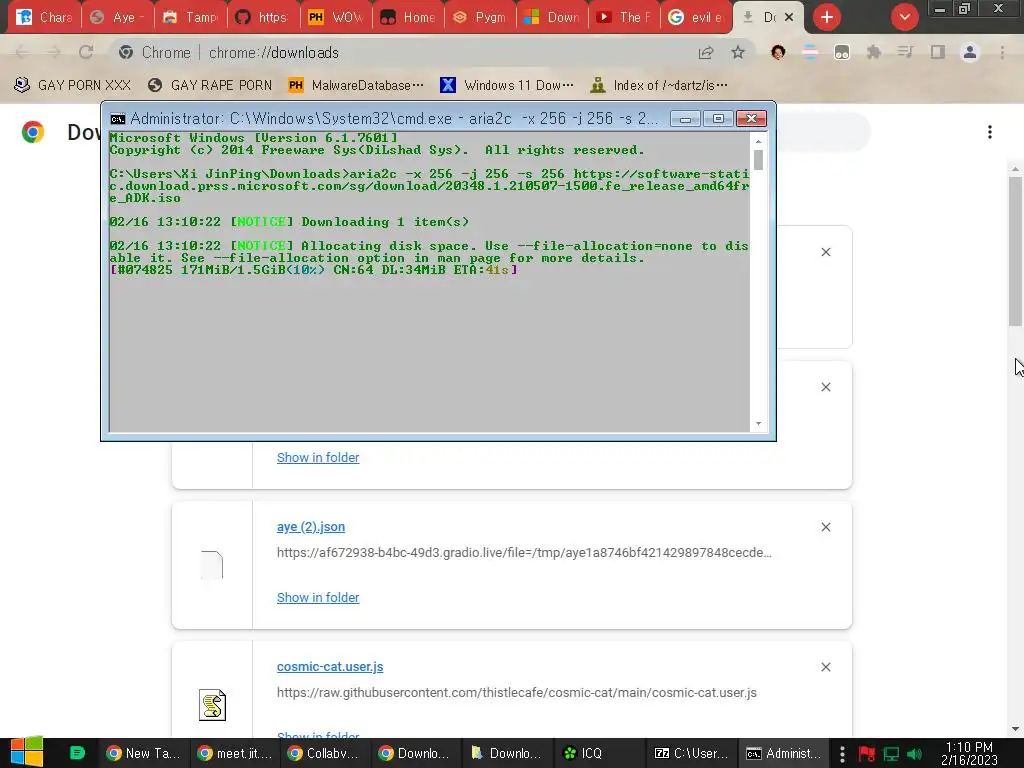Bookmark this page with the star icon

pyautogui.click(x=738, y=52)
